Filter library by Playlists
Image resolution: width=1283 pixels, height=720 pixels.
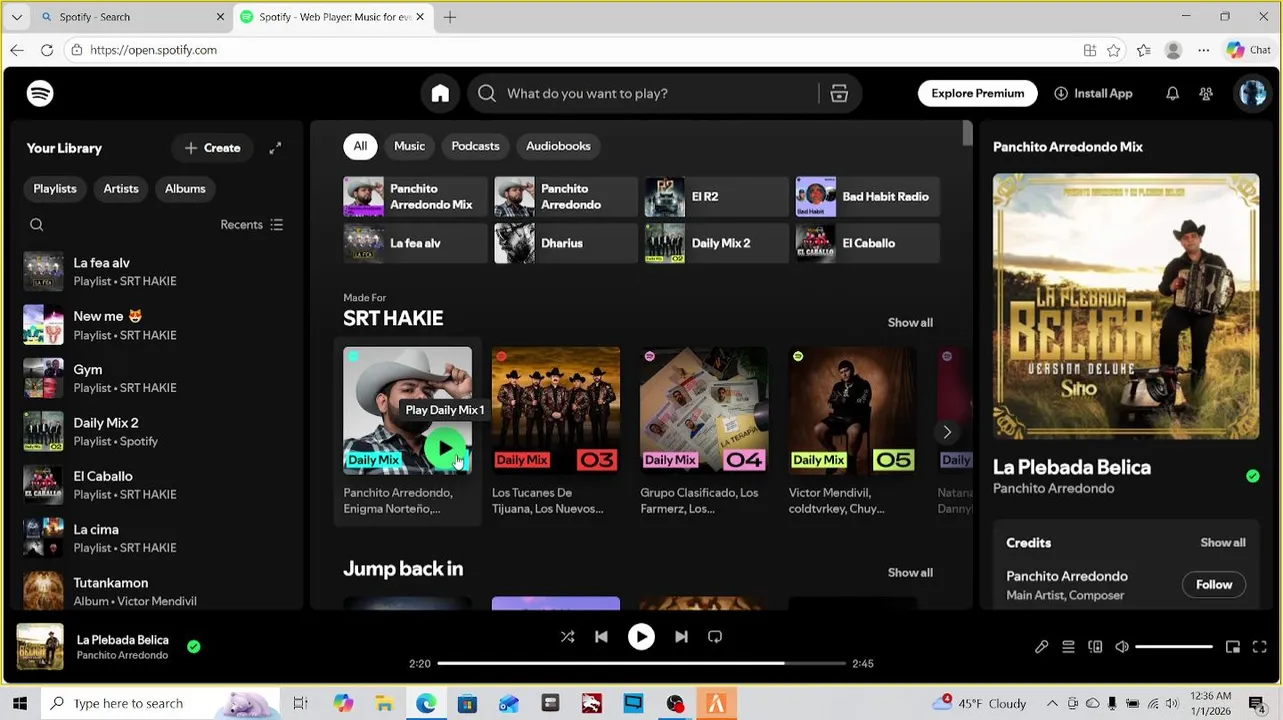[x=55, y=189]
